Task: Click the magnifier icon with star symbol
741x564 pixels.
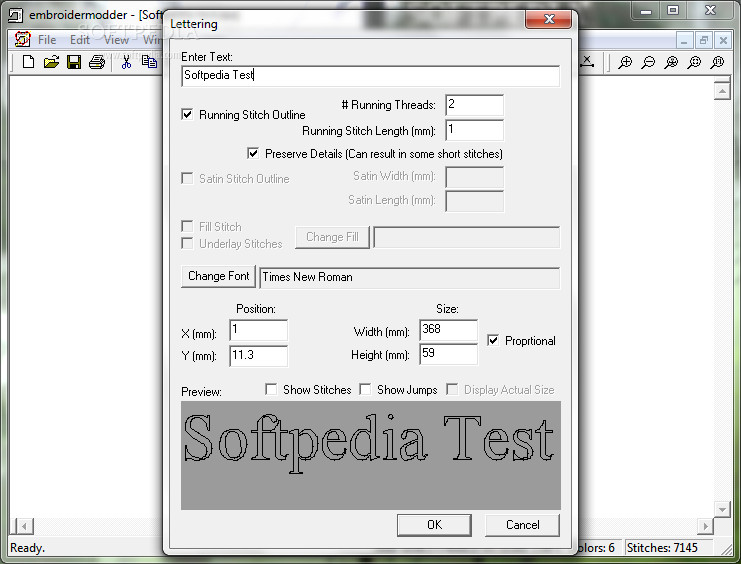Action: (671, 62)
